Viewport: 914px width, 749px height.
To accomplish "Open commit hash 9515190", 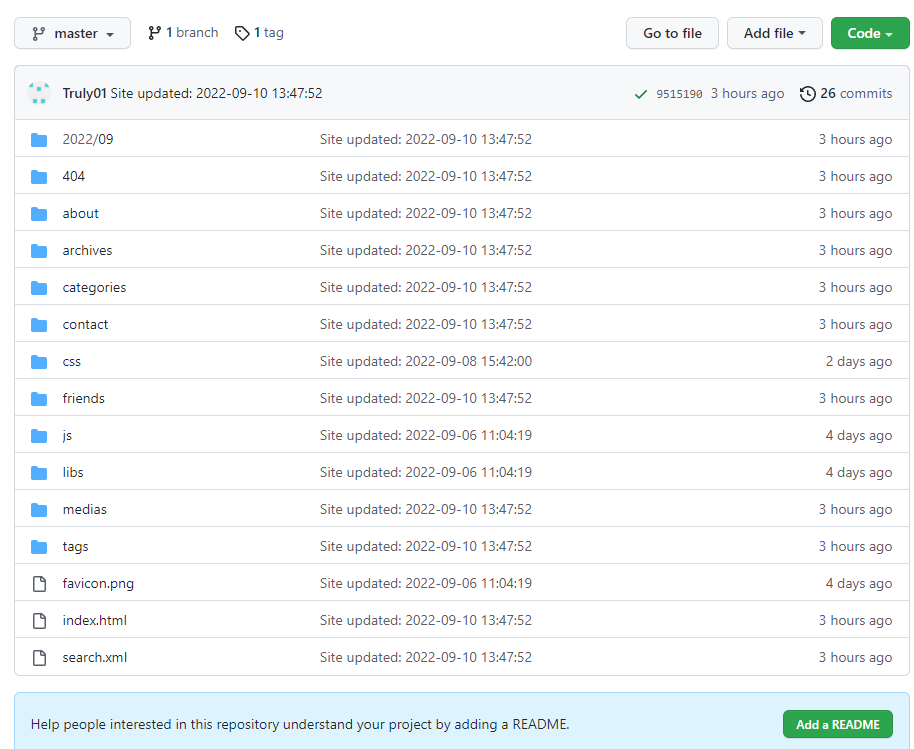I will (x=679, y=94).
